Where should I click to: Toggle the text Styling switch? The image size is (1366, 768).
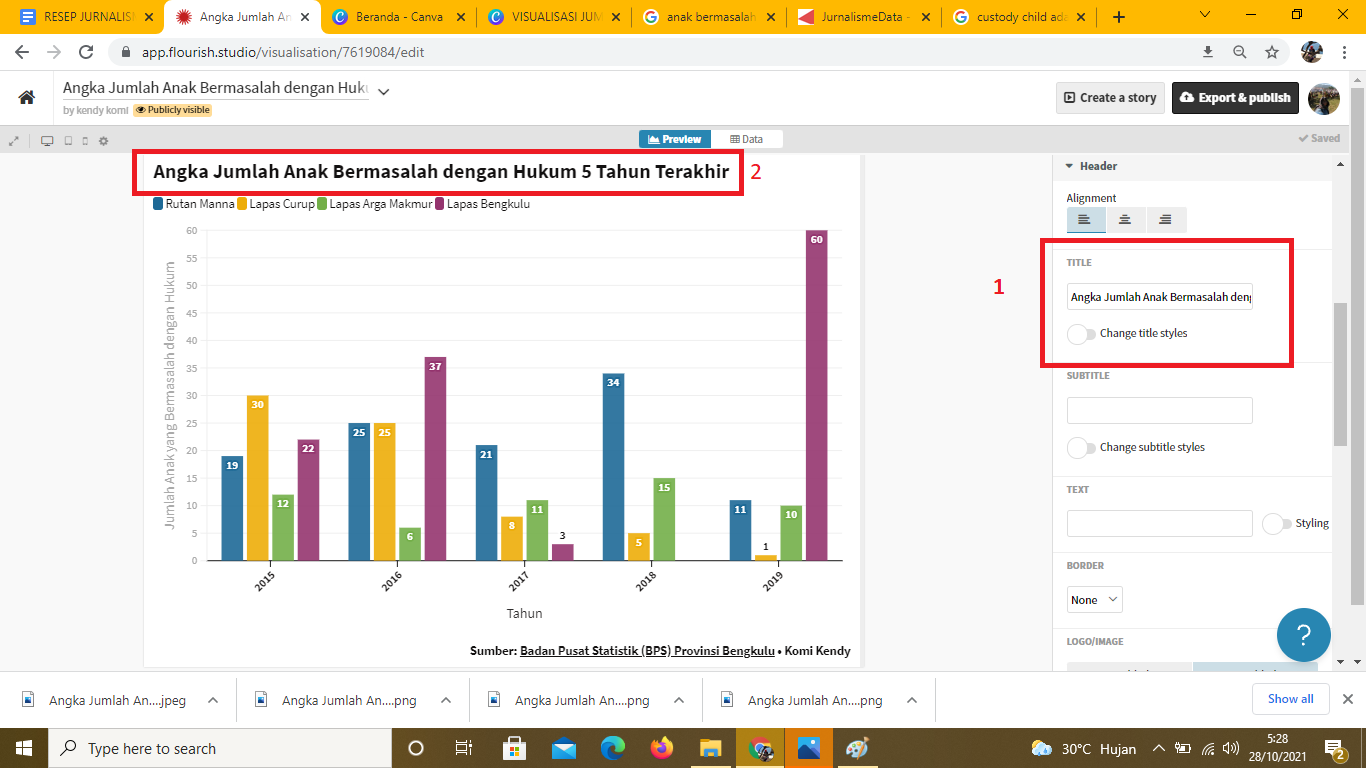1276,524
